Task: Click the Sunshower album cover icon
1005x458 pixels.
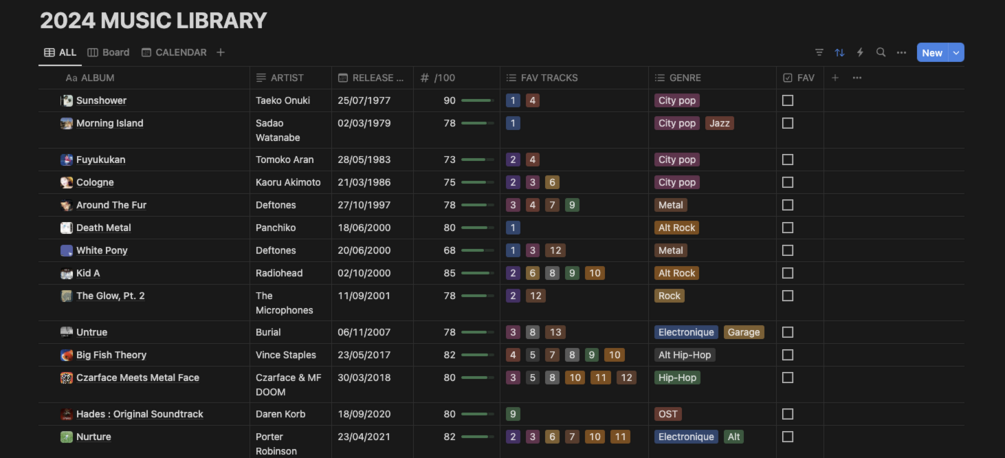Action: click(67, 101)
